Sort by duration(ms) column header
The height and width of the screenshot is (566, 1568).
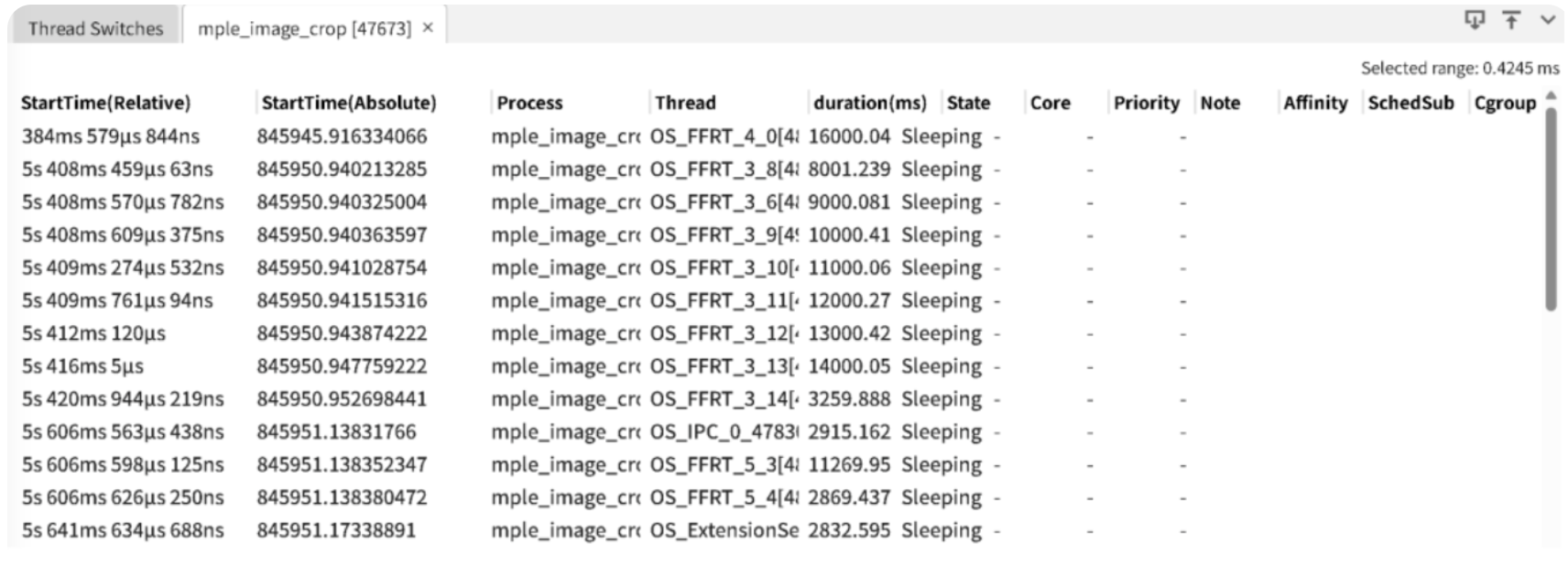click(x=870, y=103)
